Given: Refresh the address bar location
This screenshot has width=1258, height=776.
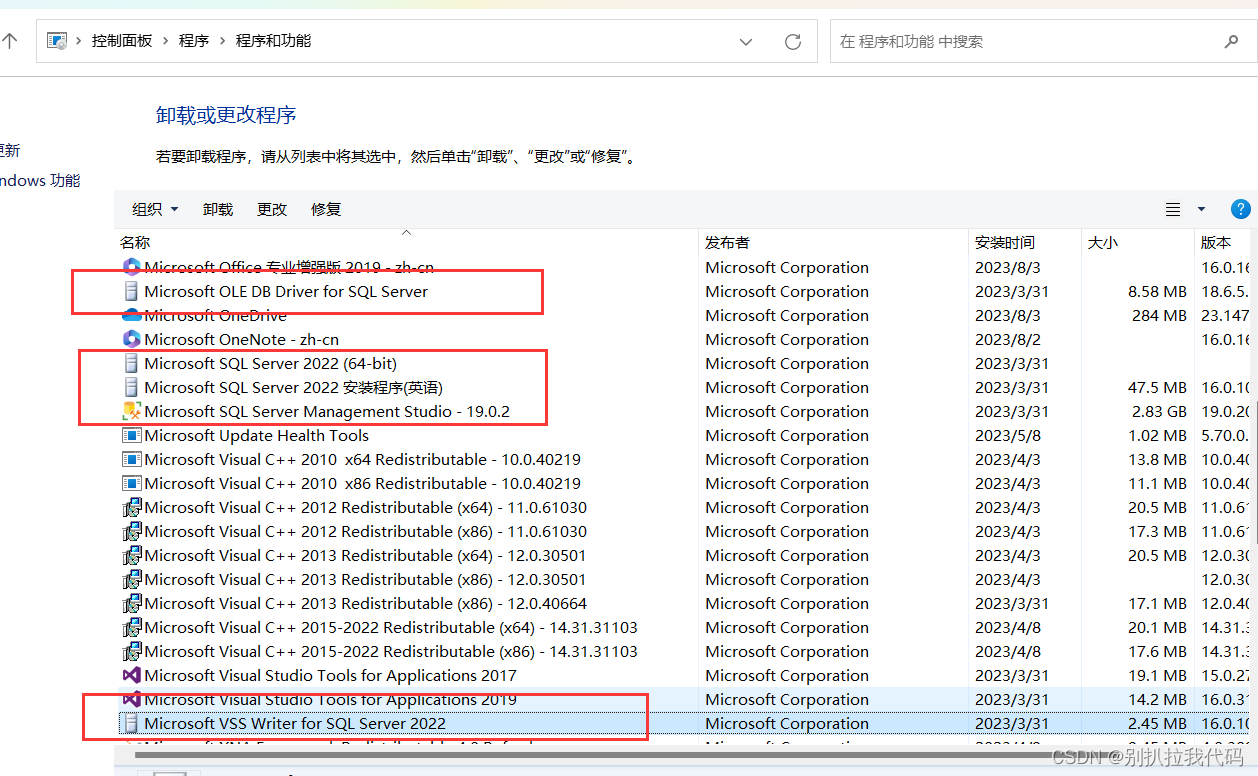Looking at the screenshot, I should tap(793, 41).
